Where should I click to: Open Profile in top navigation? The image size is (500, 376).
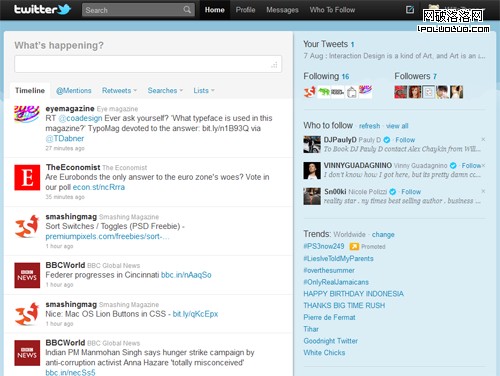246,10
